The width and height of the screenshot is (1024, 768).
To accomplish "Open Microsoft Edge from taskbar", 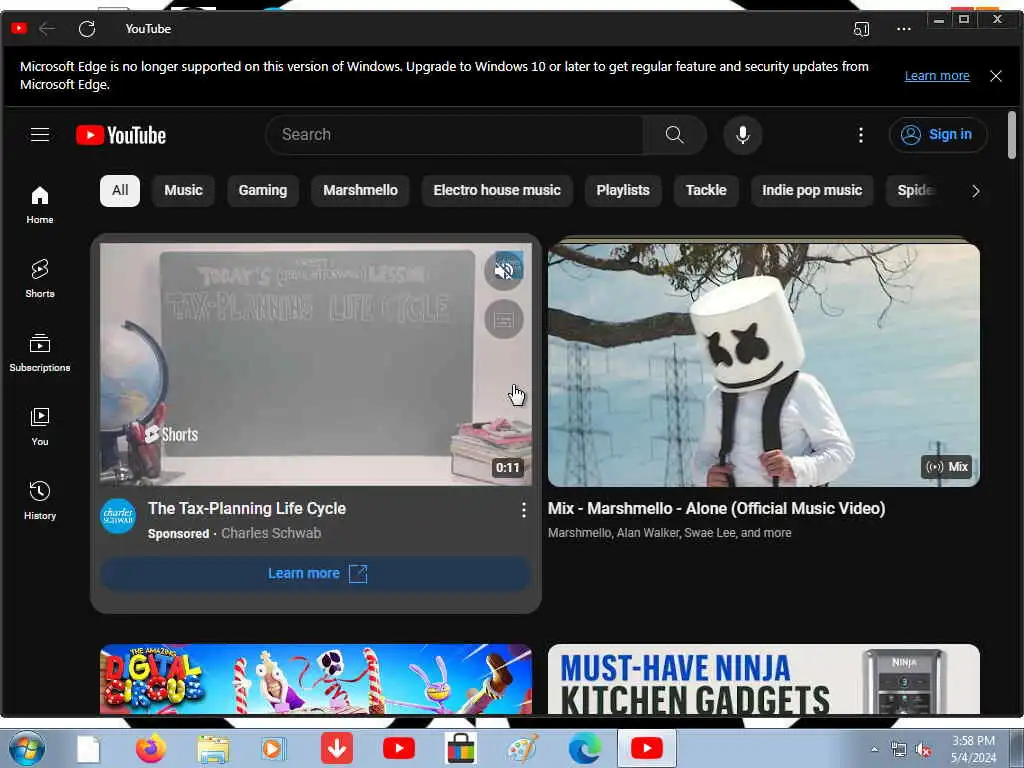I will point(584,748).
